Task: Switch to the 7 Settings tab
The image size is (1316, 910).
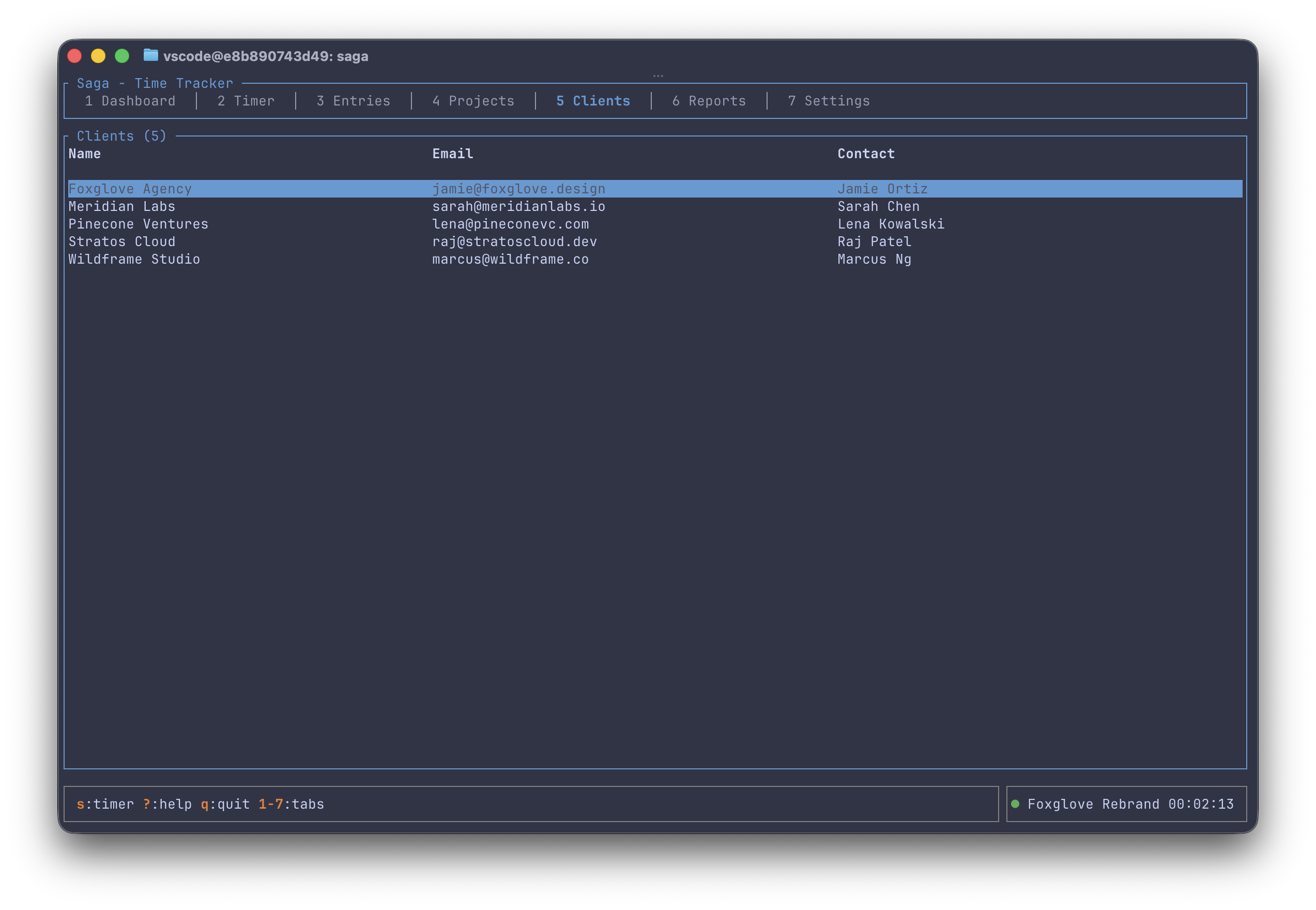Action: point(829,101)
